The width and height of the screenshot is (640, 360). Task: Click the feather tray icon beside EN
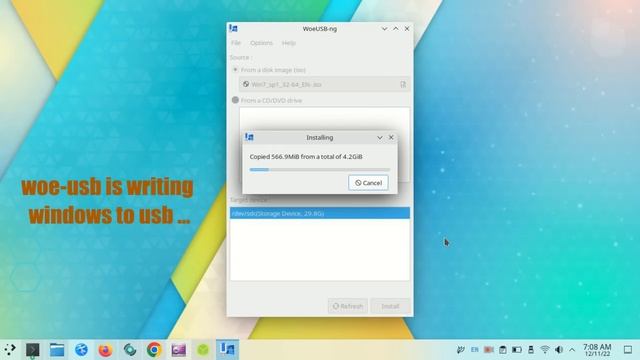point(460,350)
